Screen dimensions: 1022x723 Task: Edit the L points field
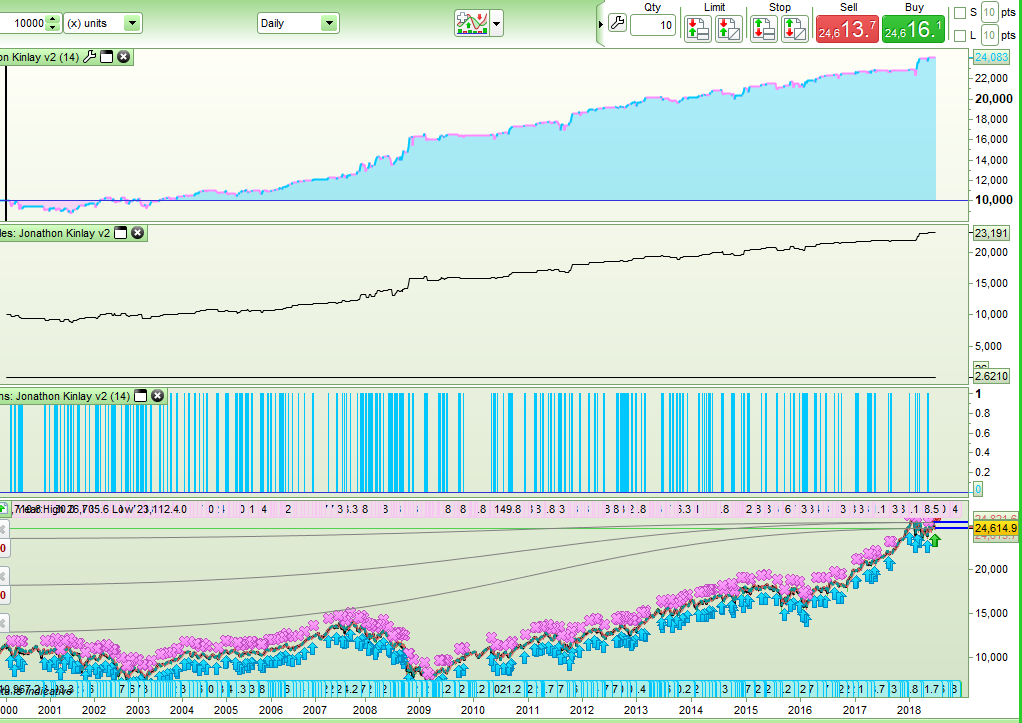(989, 35)
